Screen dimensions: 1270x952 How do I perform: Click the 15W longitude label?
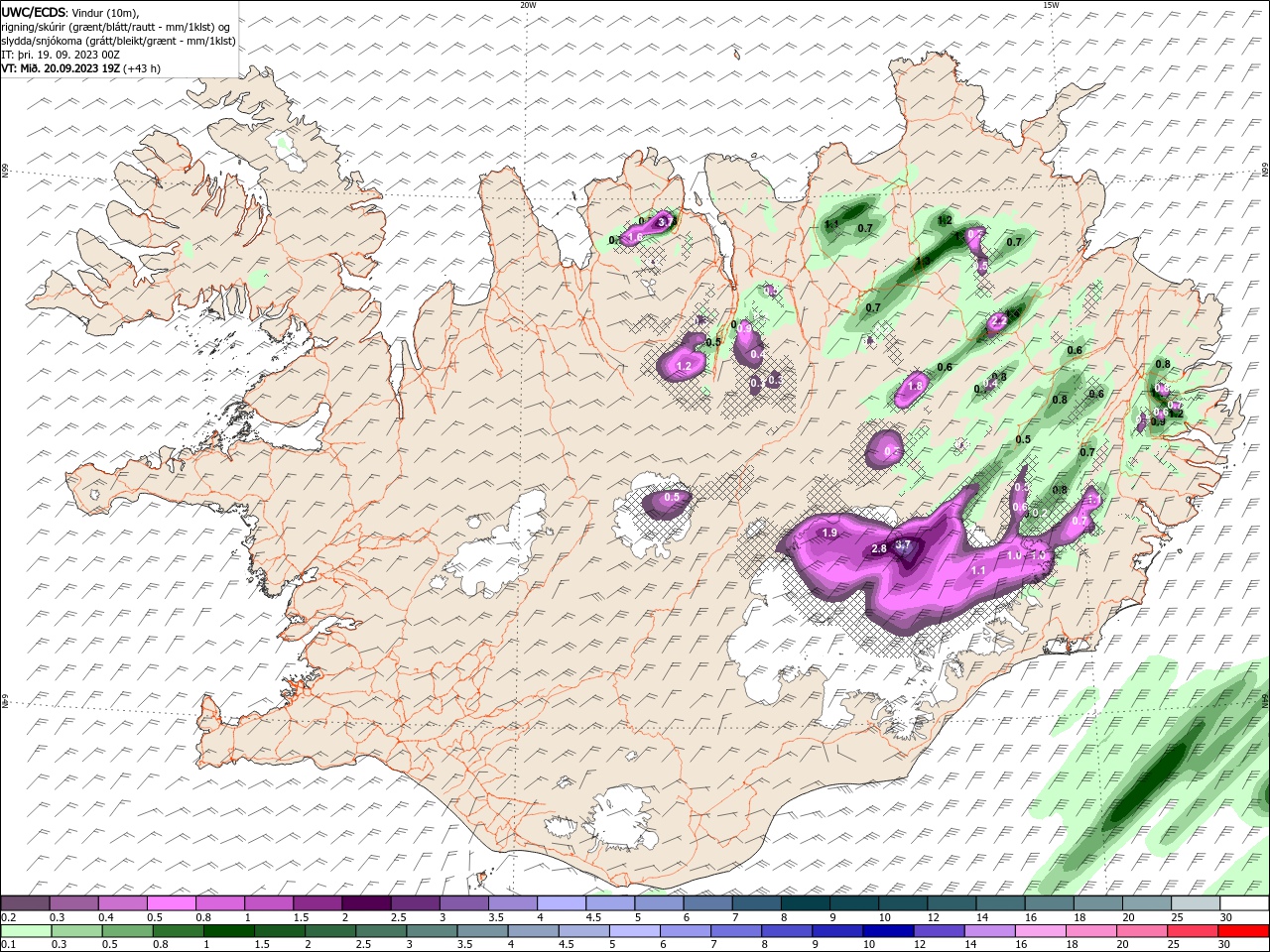pos(1050,5)
